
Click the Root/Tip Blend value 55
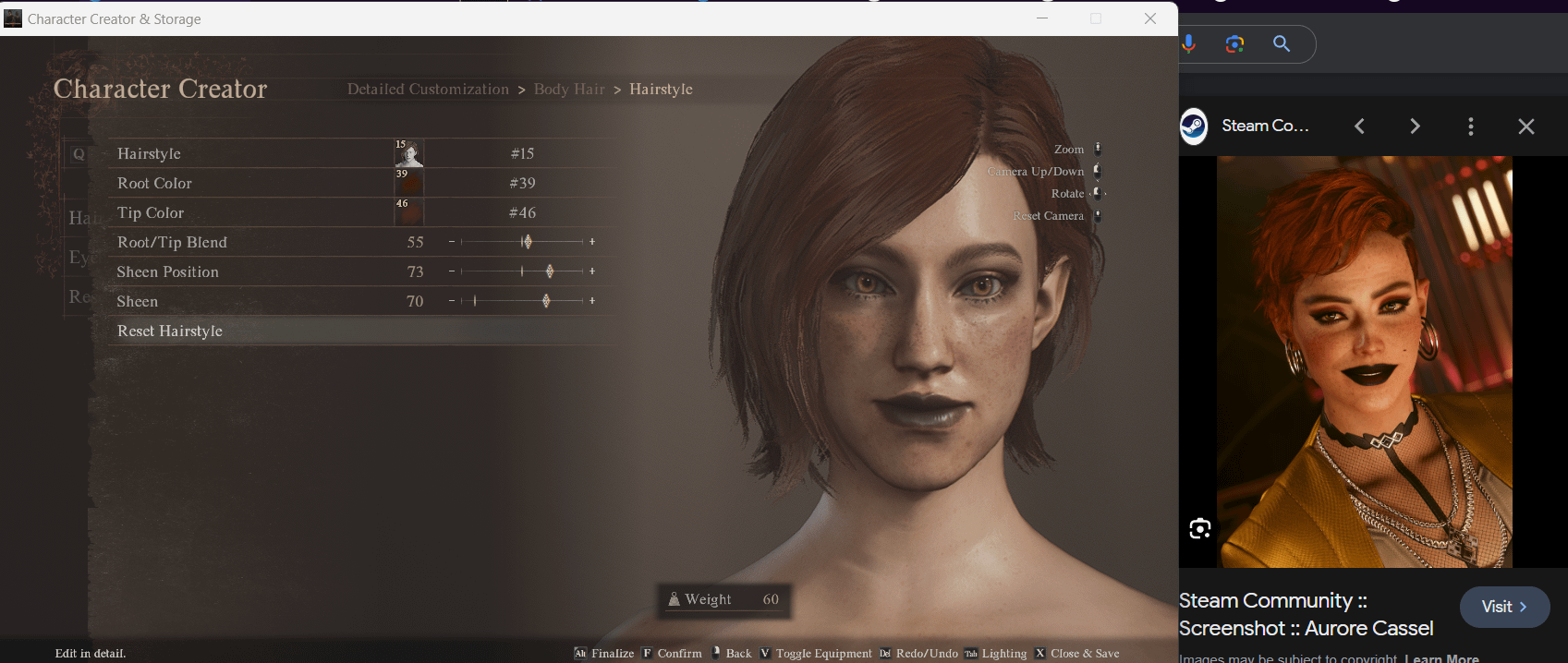point(415,242)
